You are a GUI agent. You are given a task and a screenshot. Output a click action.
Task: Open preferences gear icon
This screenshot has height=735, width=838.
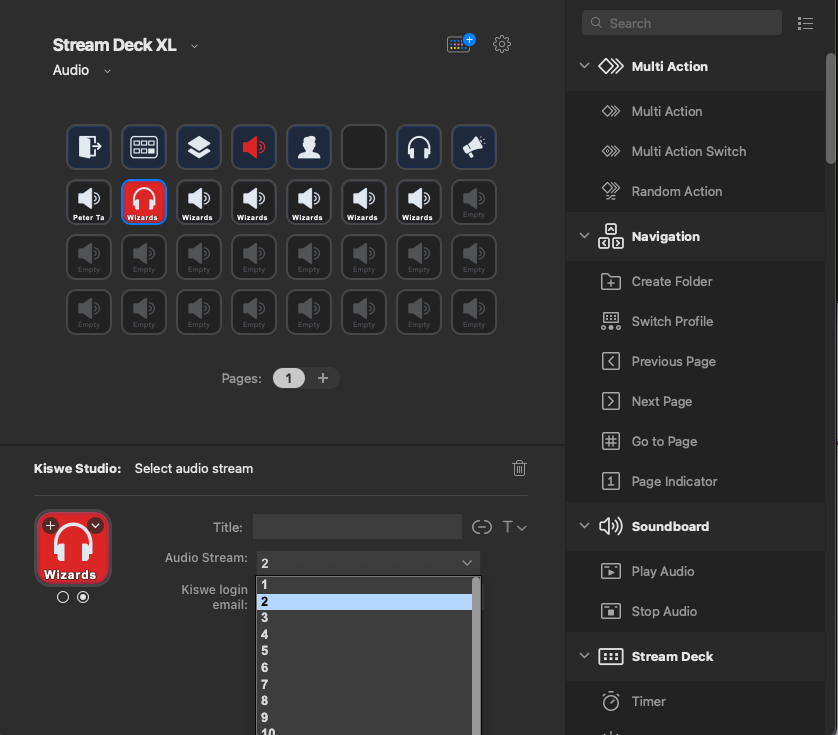tap(501, 44)
